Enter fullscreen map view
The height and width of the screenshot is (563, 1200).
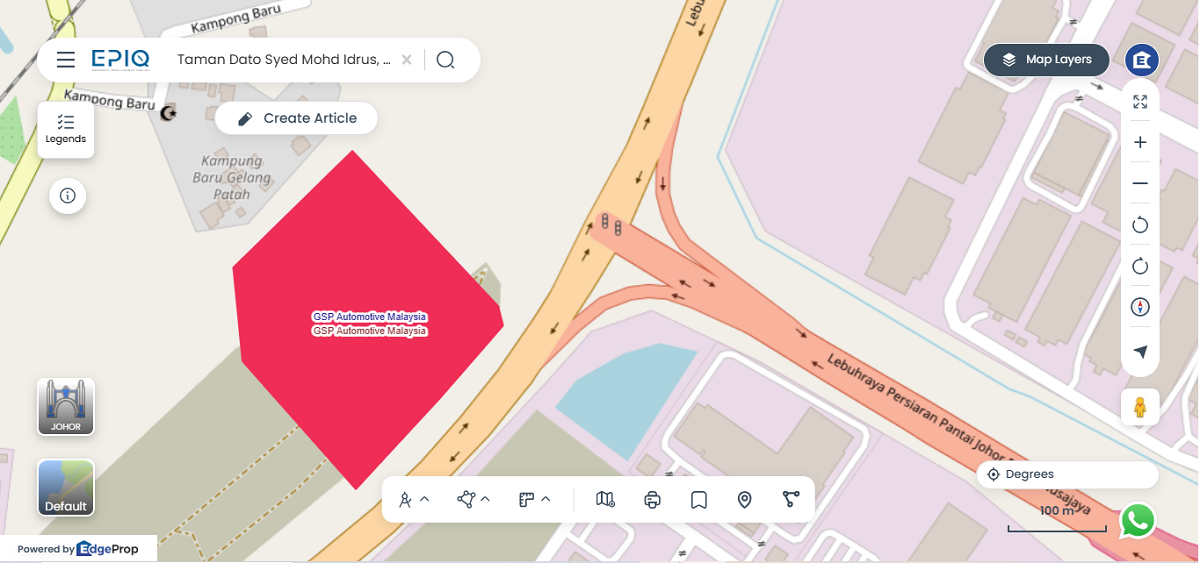[1140, 101]
